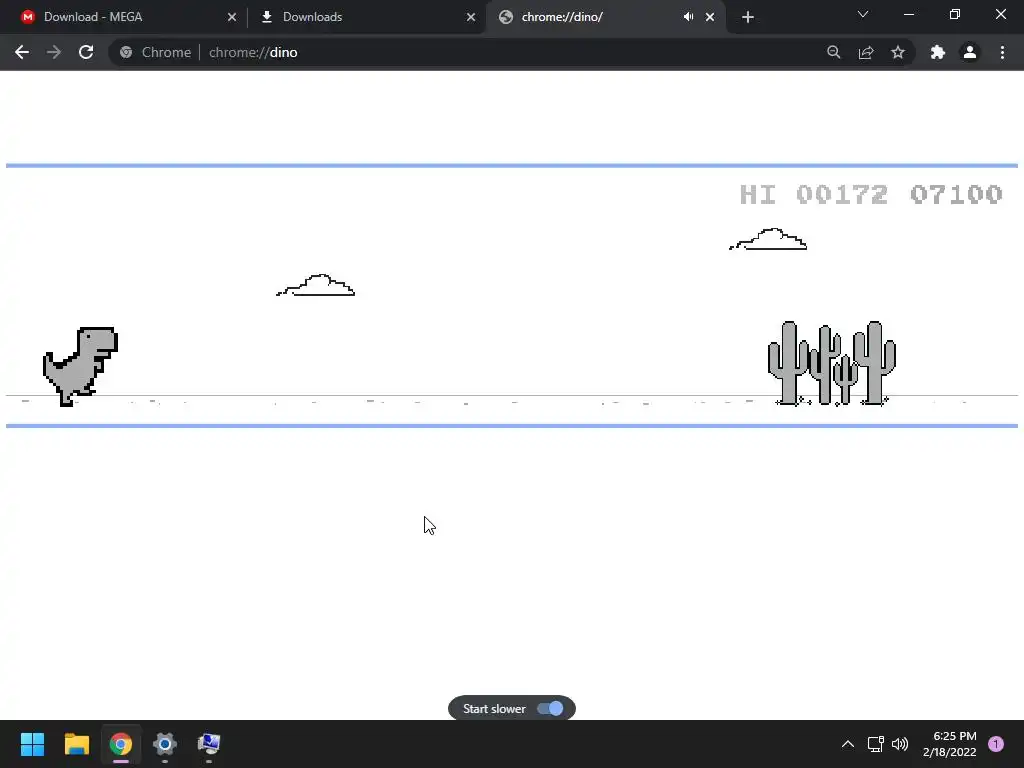Switch to the Download - MEGA tab
This screenshot has width=1024, height=768.
127,17
